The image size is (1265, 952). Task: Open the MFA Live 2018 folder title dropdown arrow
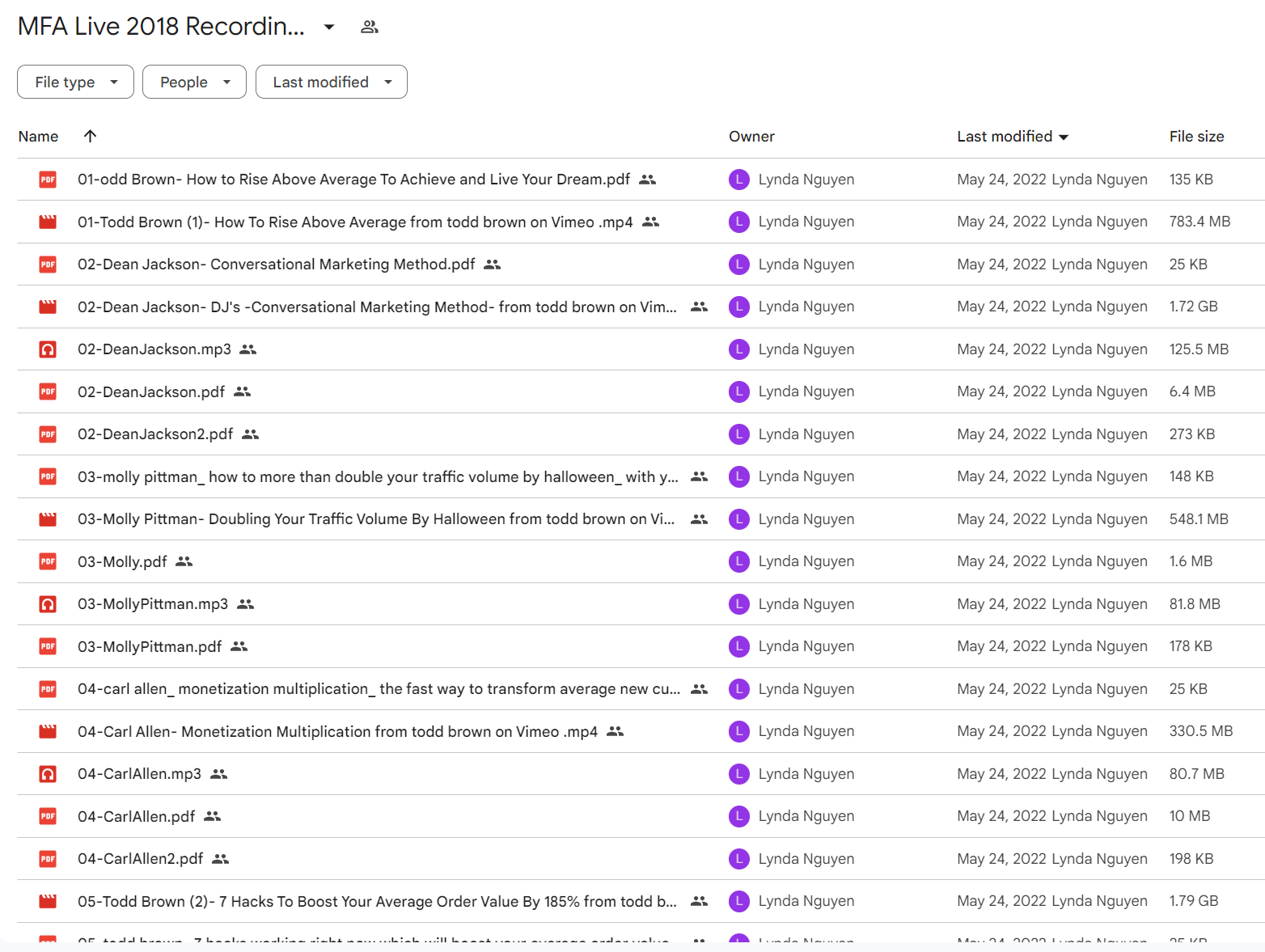[329, 27]
